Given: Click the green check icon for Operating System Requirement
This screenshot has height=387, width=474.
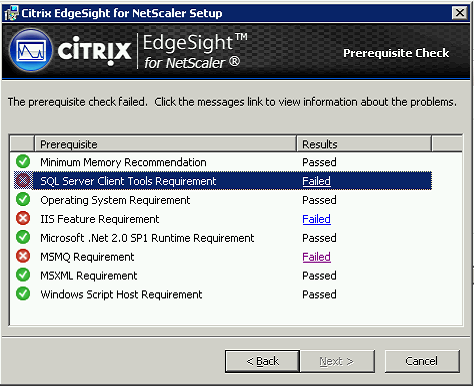Looking at the screenshot, I should pyautogui.click(x=23, y=200).
